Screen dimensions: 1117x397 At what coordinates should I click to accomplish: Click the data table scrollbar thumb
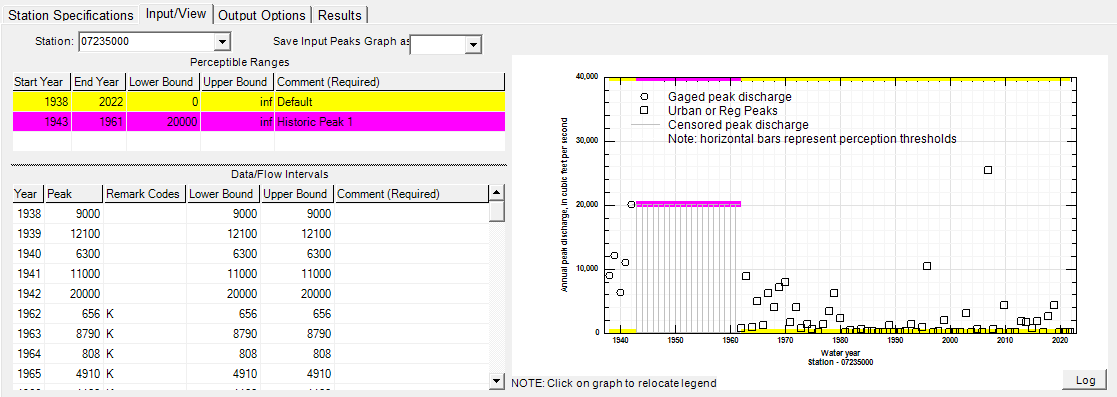pyautogui.click(x=497, y=212)
